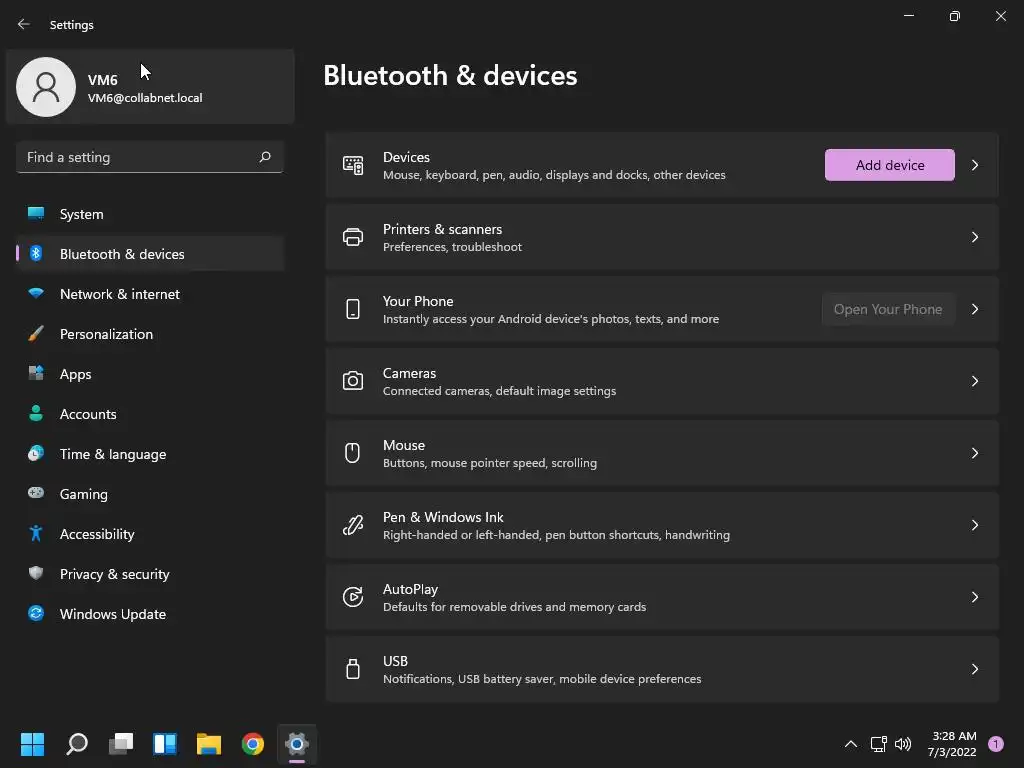Open Time & language settings
Screen dimensions: 1024x768
tap(150, 454)
